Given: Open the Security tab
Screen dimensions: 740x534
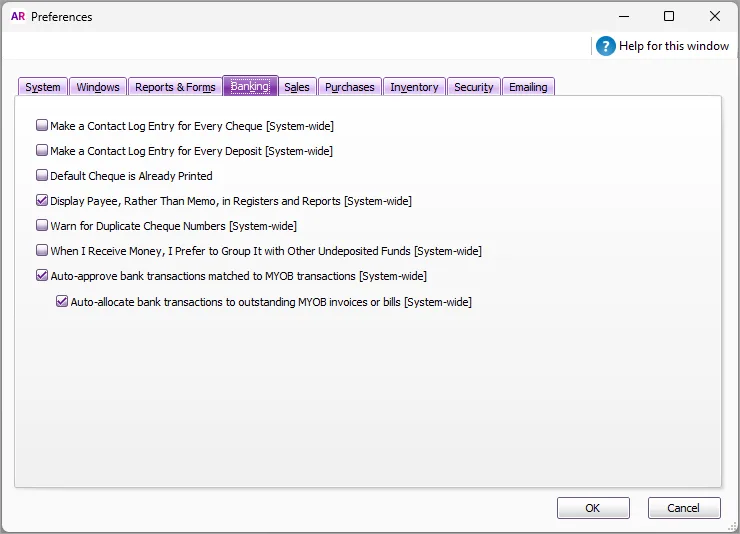Looking at the screenshot, I should [x=473, y=87].
